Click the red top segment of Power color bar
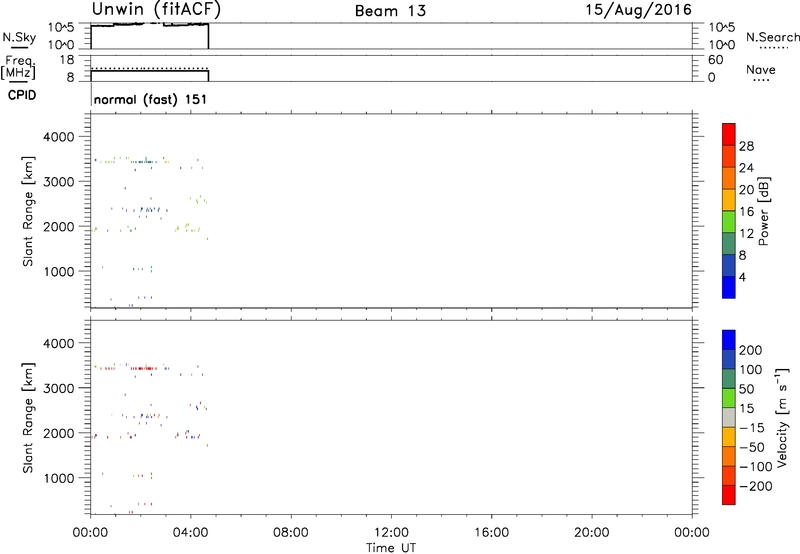 point(729,133)
